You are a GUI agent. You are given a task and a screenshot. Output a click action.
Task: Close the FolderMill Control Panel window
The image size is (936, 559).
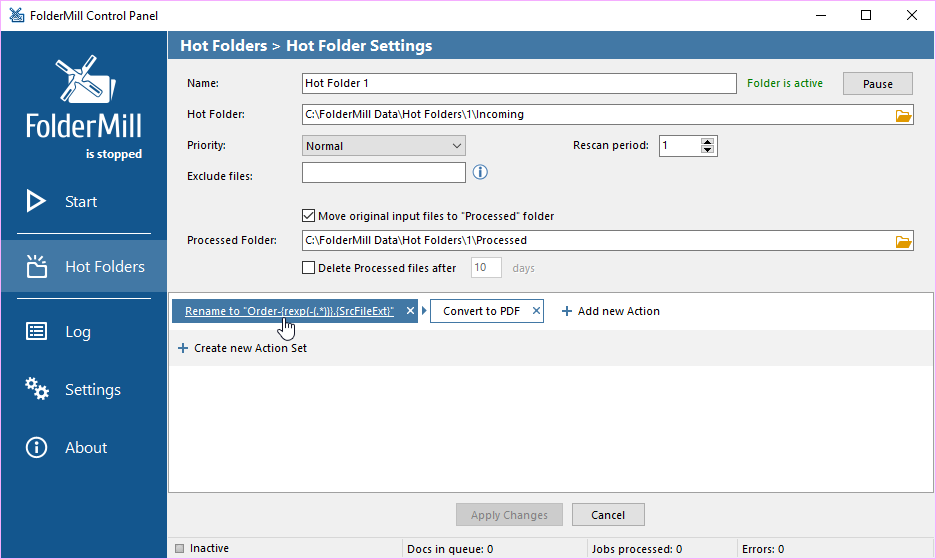click(x=912, y=15)
